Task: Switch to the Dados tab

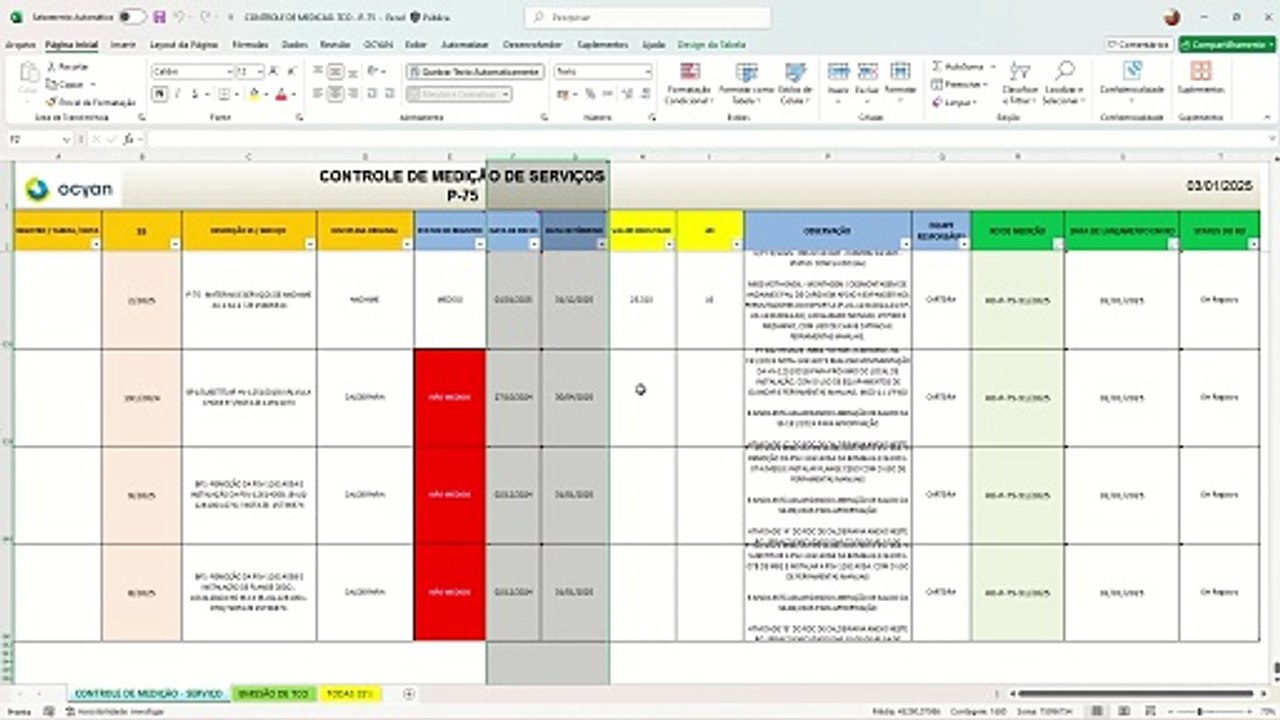Action: (x=294, y=45)
